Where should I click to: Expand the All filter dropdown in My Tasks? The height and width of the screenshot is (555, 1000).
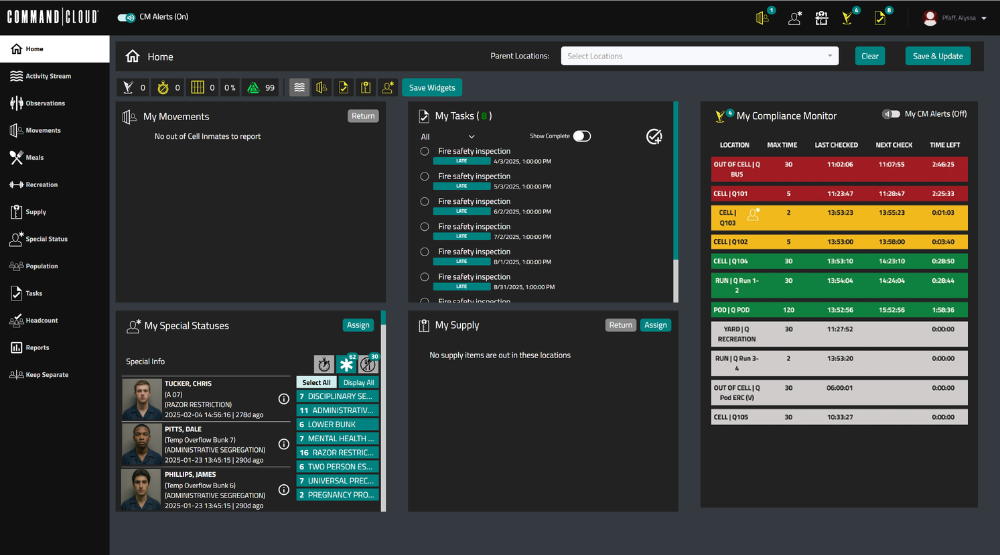coord(448,137)
